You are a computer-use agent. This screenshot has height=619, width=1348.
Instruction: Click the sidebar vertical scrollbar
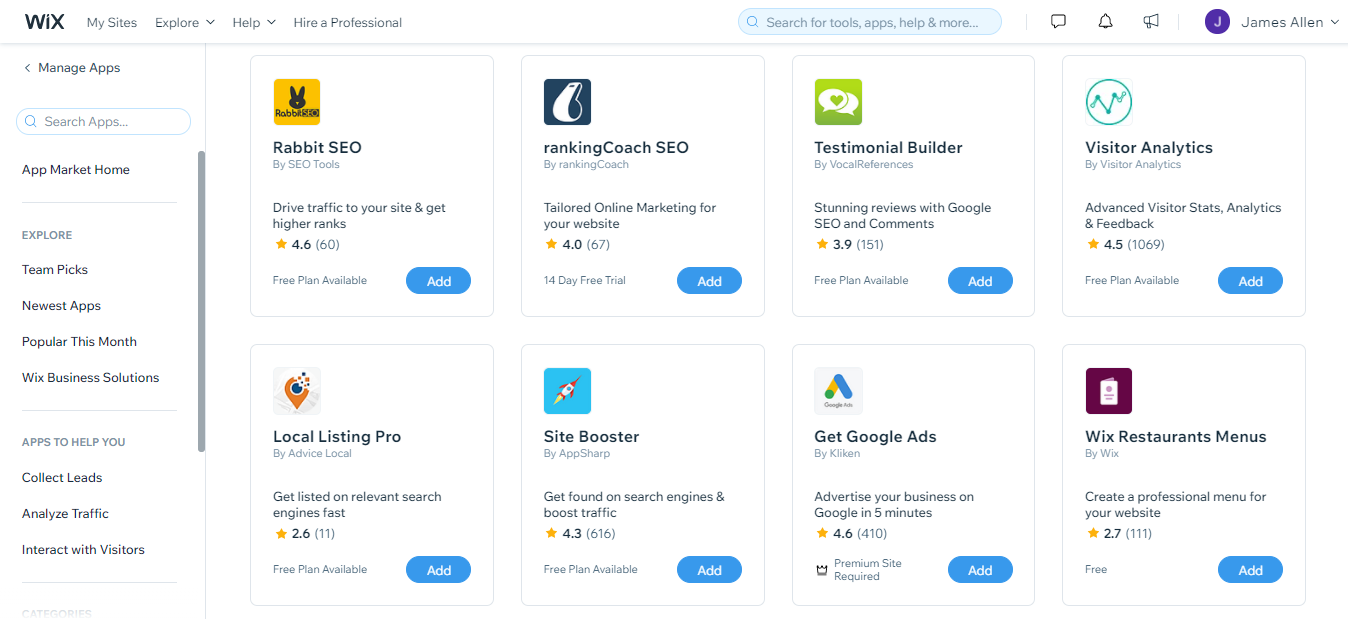coord(201,301)
